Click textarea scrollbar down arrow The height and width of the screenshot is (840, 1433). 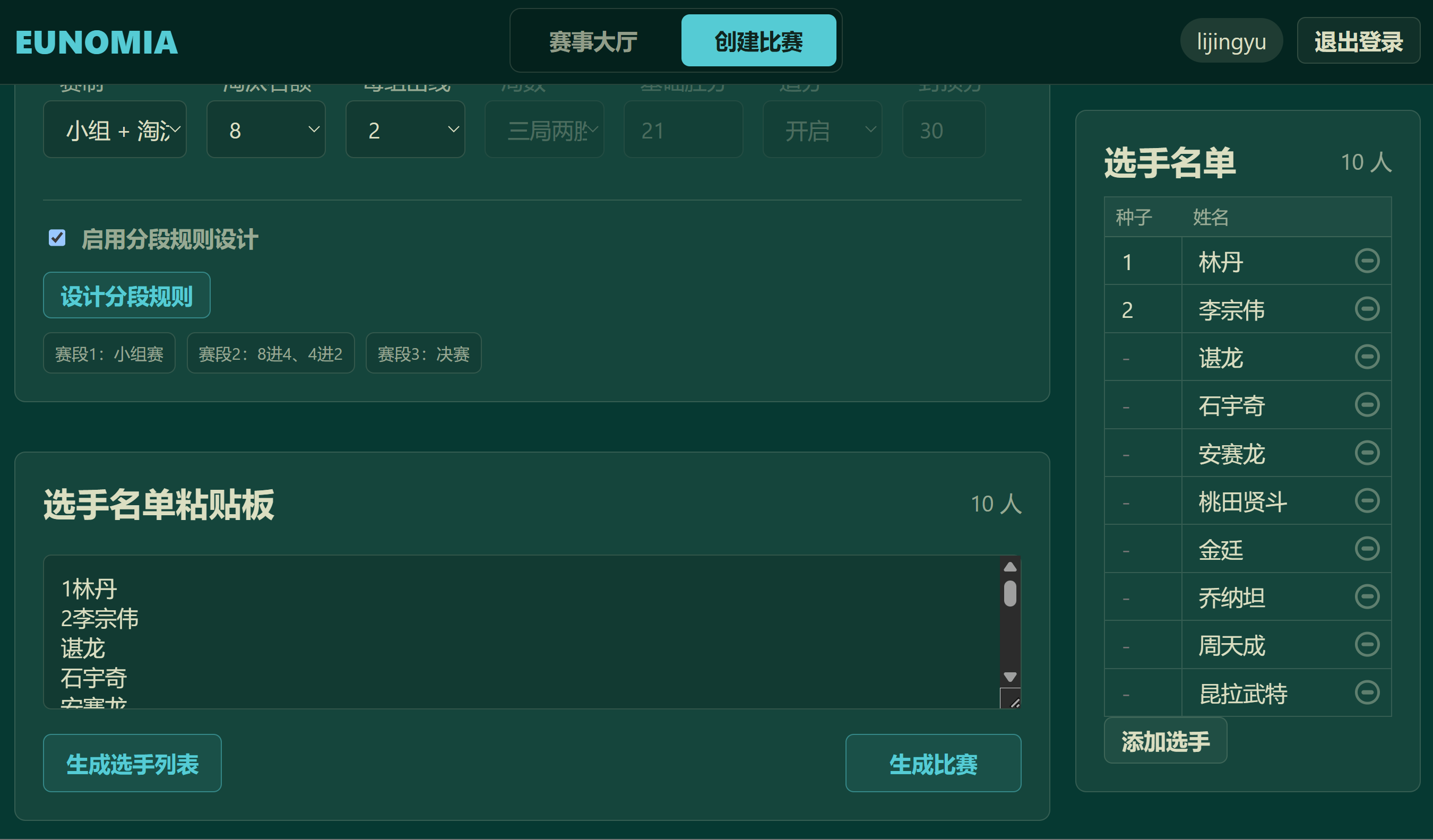pyautogui.click(x=1011, y=677)
